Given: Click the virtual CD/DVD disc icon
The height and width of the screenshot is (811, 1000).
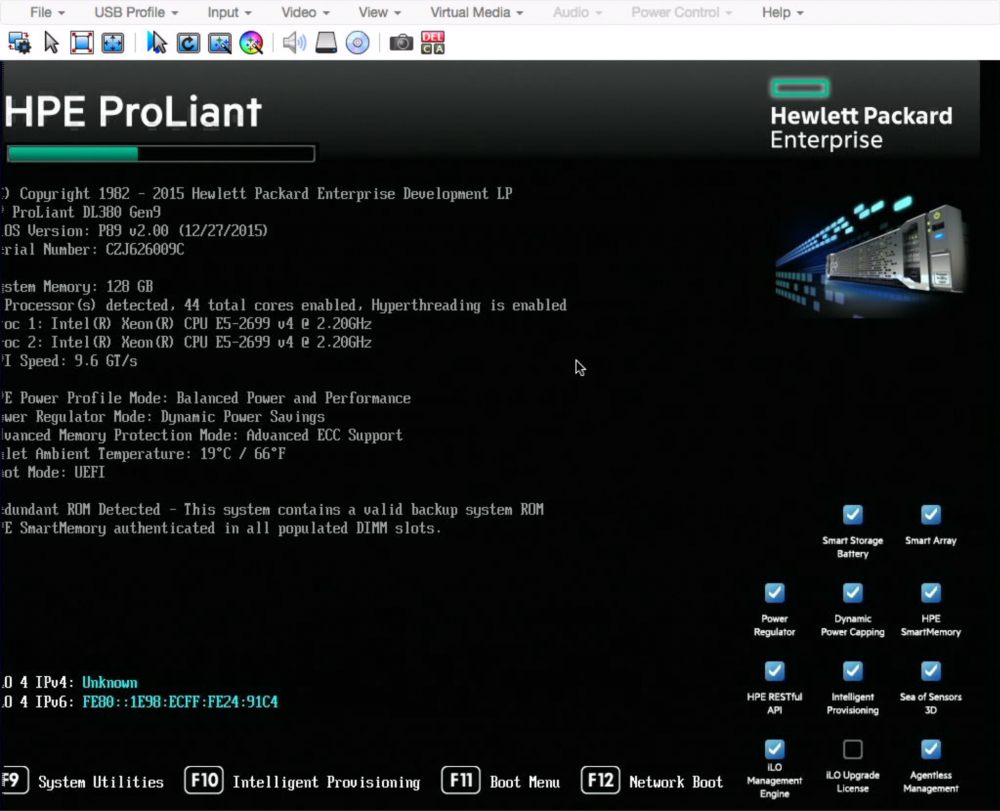Looking at the screenshot, I should coord(357,43).
